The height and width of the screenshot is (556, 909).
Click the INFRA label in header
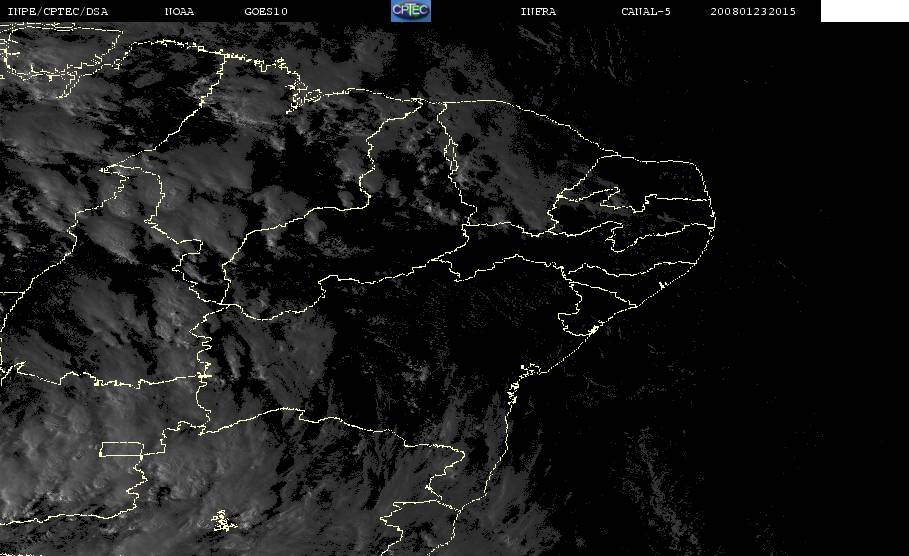[x=538, y=11]
